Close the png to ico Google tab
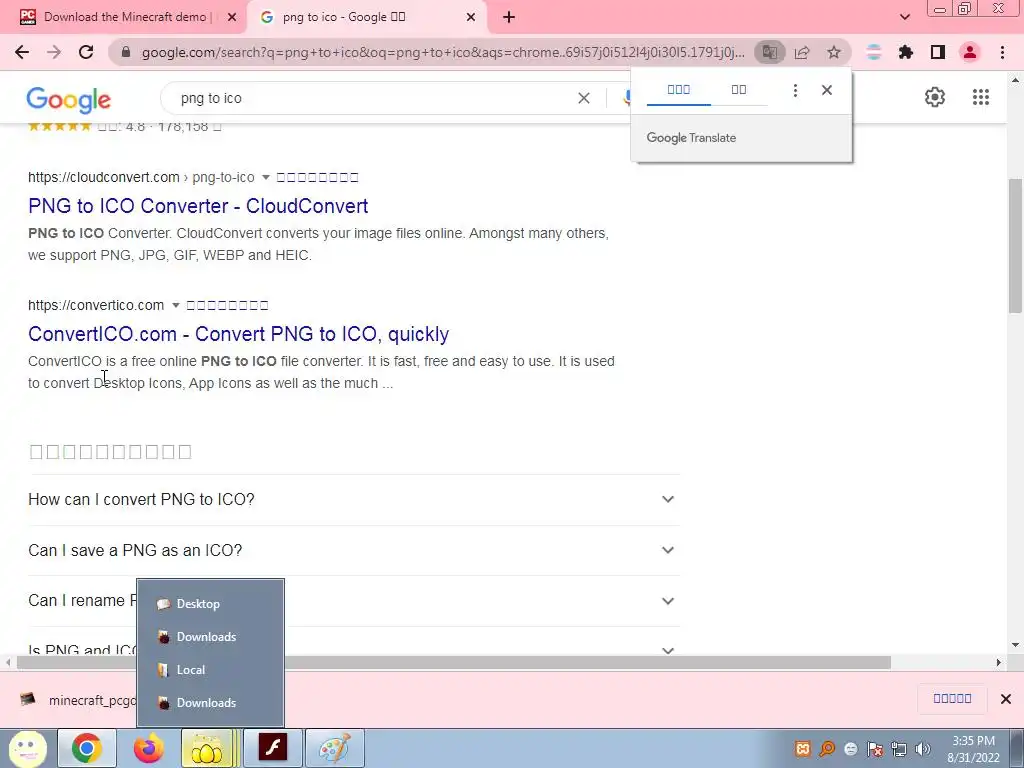The width and height of the screenshot is (1024, 768). [x=471, y=18]
